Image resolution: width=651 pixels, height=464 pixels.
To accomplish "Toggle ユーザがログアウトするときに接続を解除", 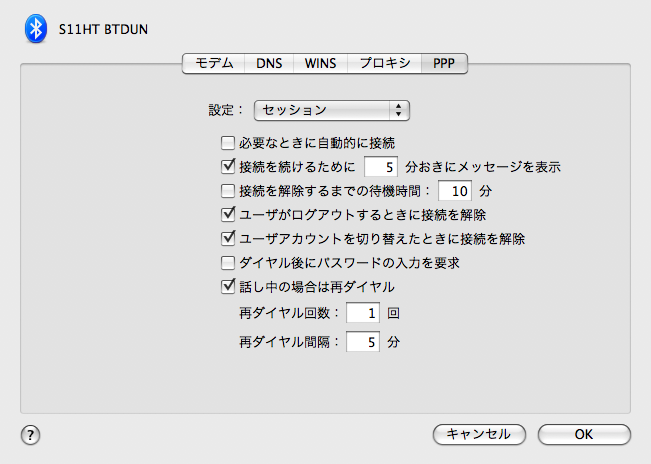I will click(227, 214).
